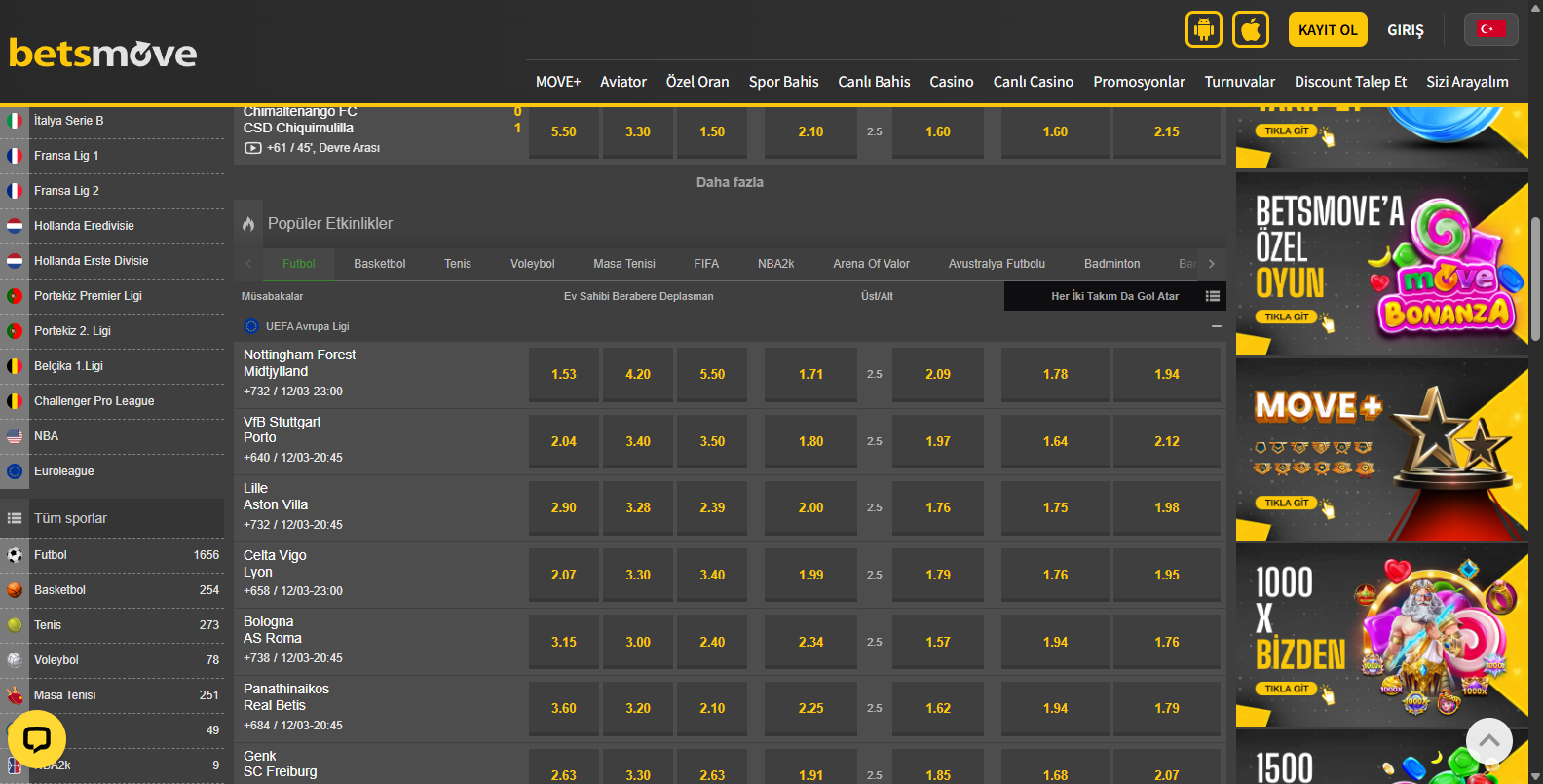Click the UEFA Avrupa Ligi emblem icon
Image resolution: width=1543 pixels, height=784 pixels.
coord(251,326)
